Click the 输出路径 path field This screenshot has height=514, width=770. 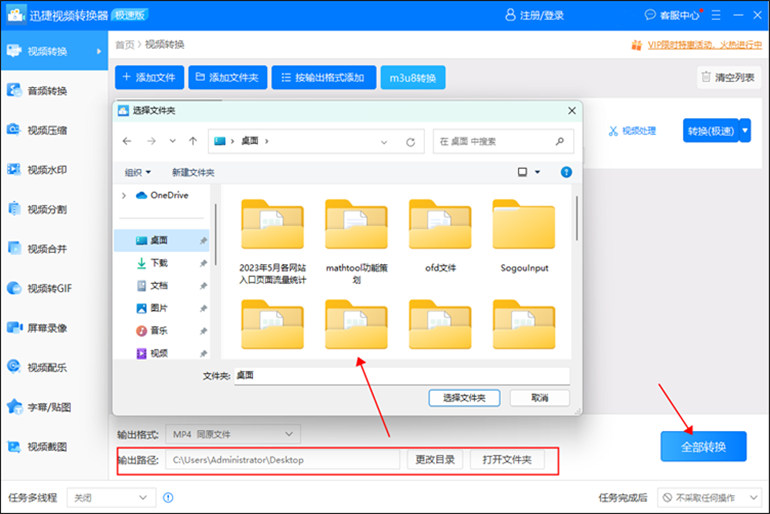282,460
